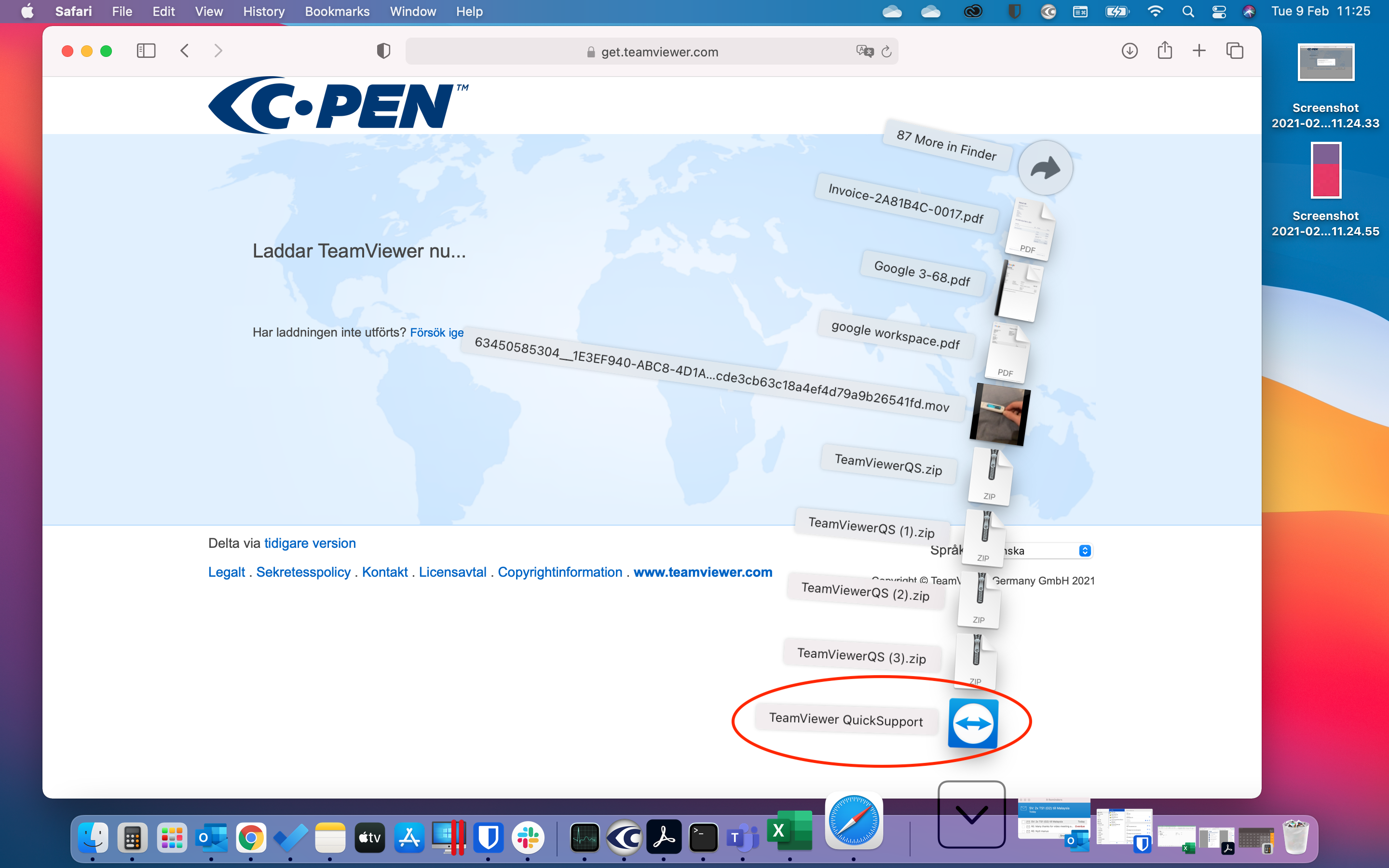
Task: Click the share icon in toolbar
Action: click(x=1165, y=51)
